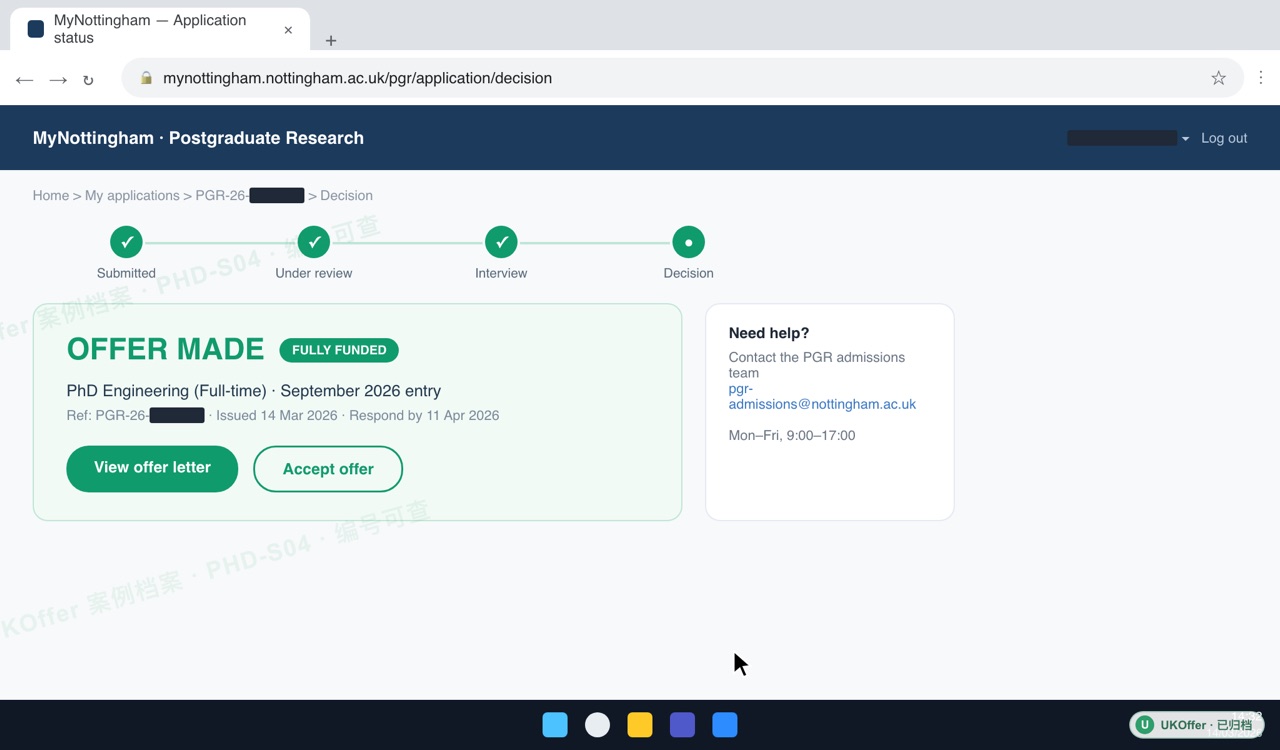
Task: Click the white circle taskbar icon
Action: click(597, 725)
